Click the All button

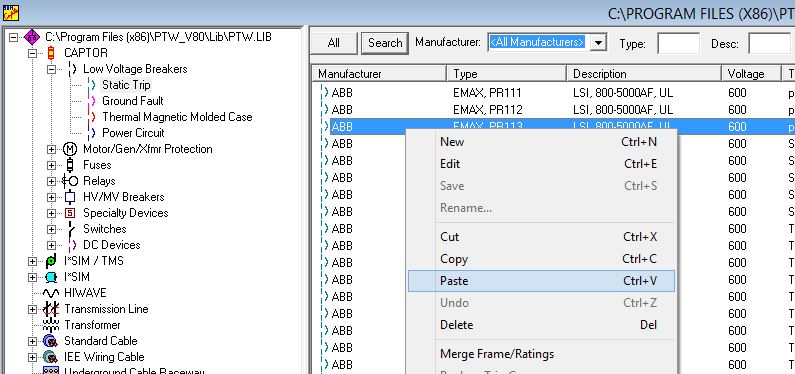334,43
